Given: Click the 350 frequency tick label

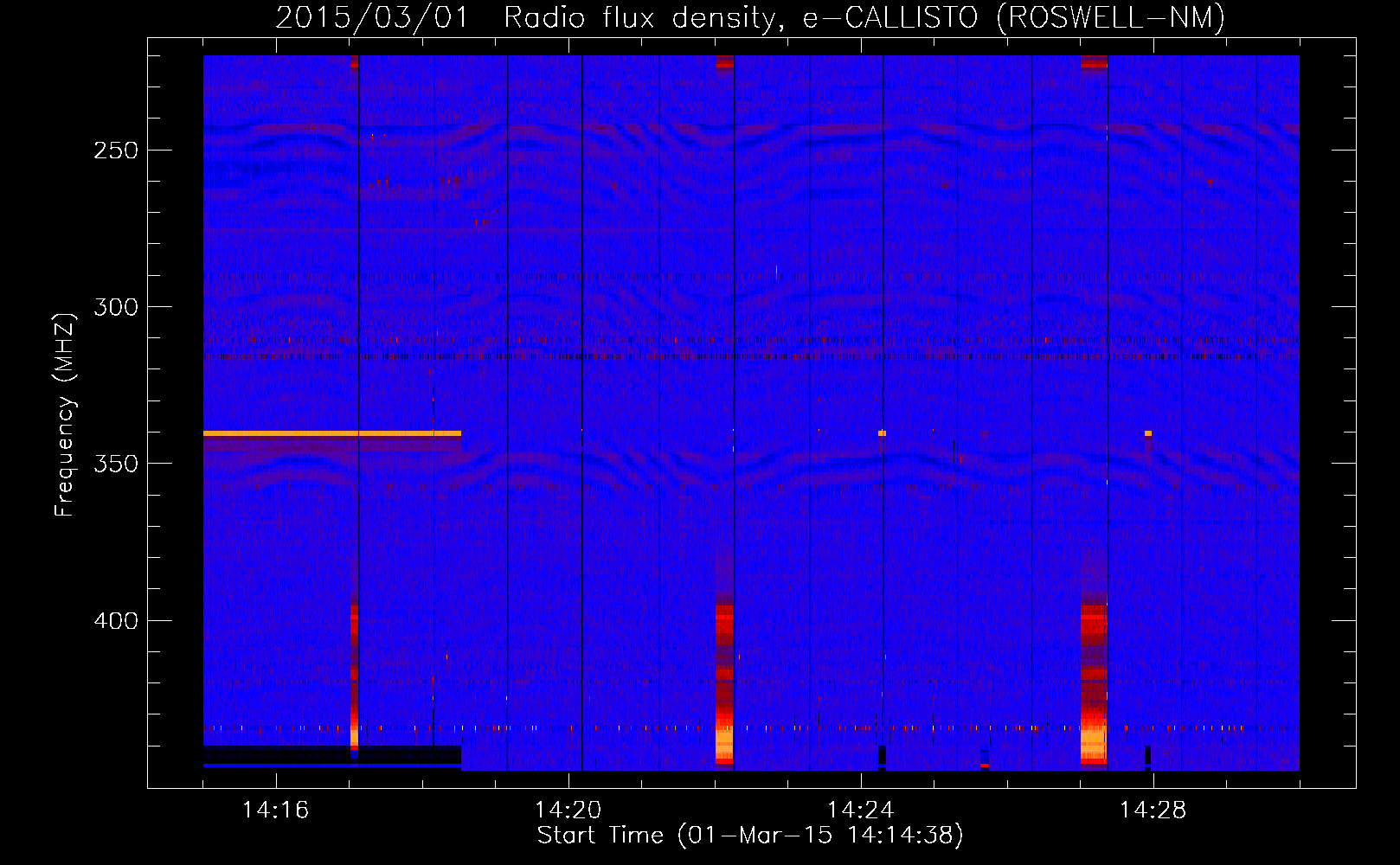Looking at the screenshot, I should (116, 463).
